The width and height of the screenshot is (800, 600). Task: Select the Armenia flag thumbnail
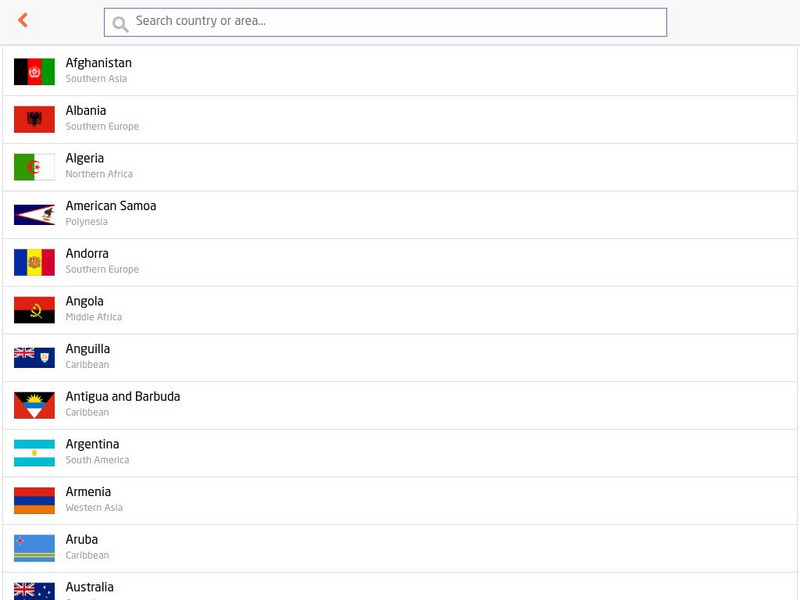pos(34,500)
